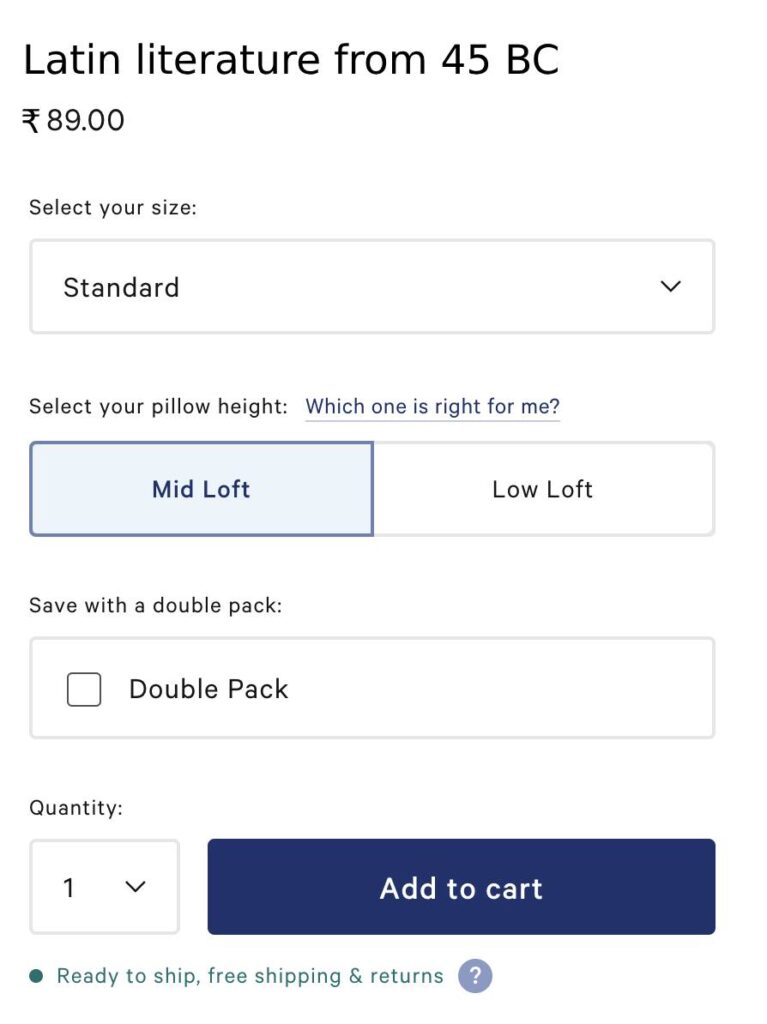Click the "Select your pillow height" label
Image resolution: width=767 pixels, height=1024 pixels.
[158, 406]
